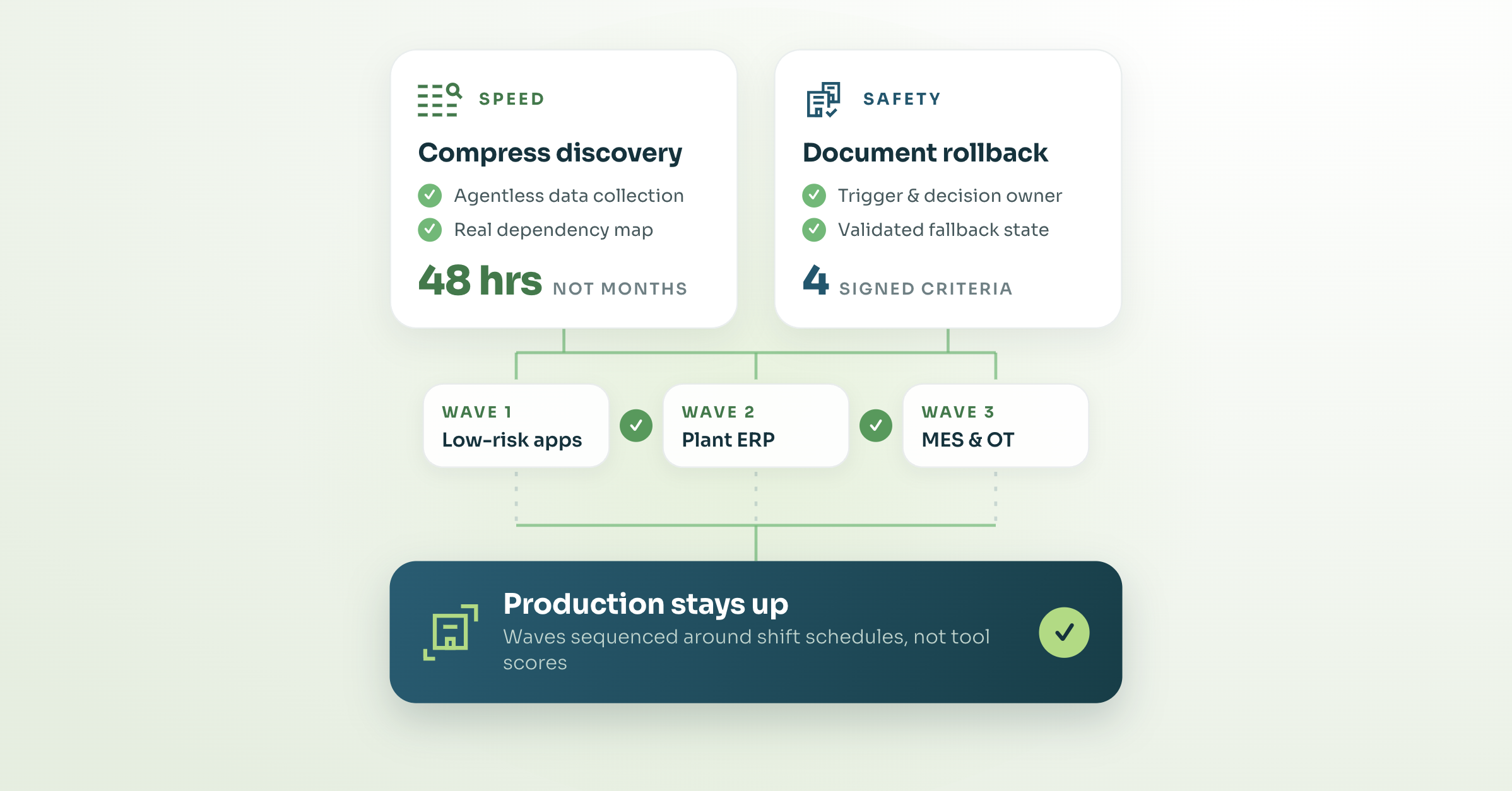Select the Wave 2 Plant ERP card

(x=756, y=426)
